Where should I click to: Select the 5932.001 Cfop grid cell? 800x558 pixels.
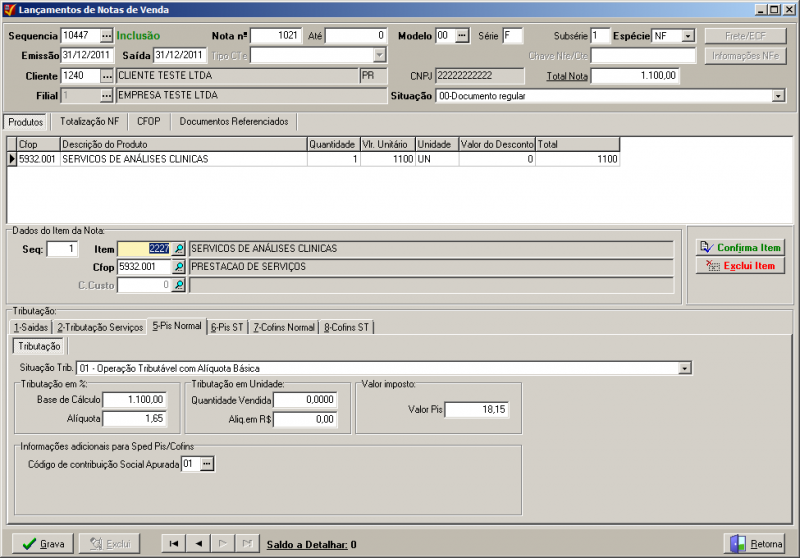click(x=38, y=159)
